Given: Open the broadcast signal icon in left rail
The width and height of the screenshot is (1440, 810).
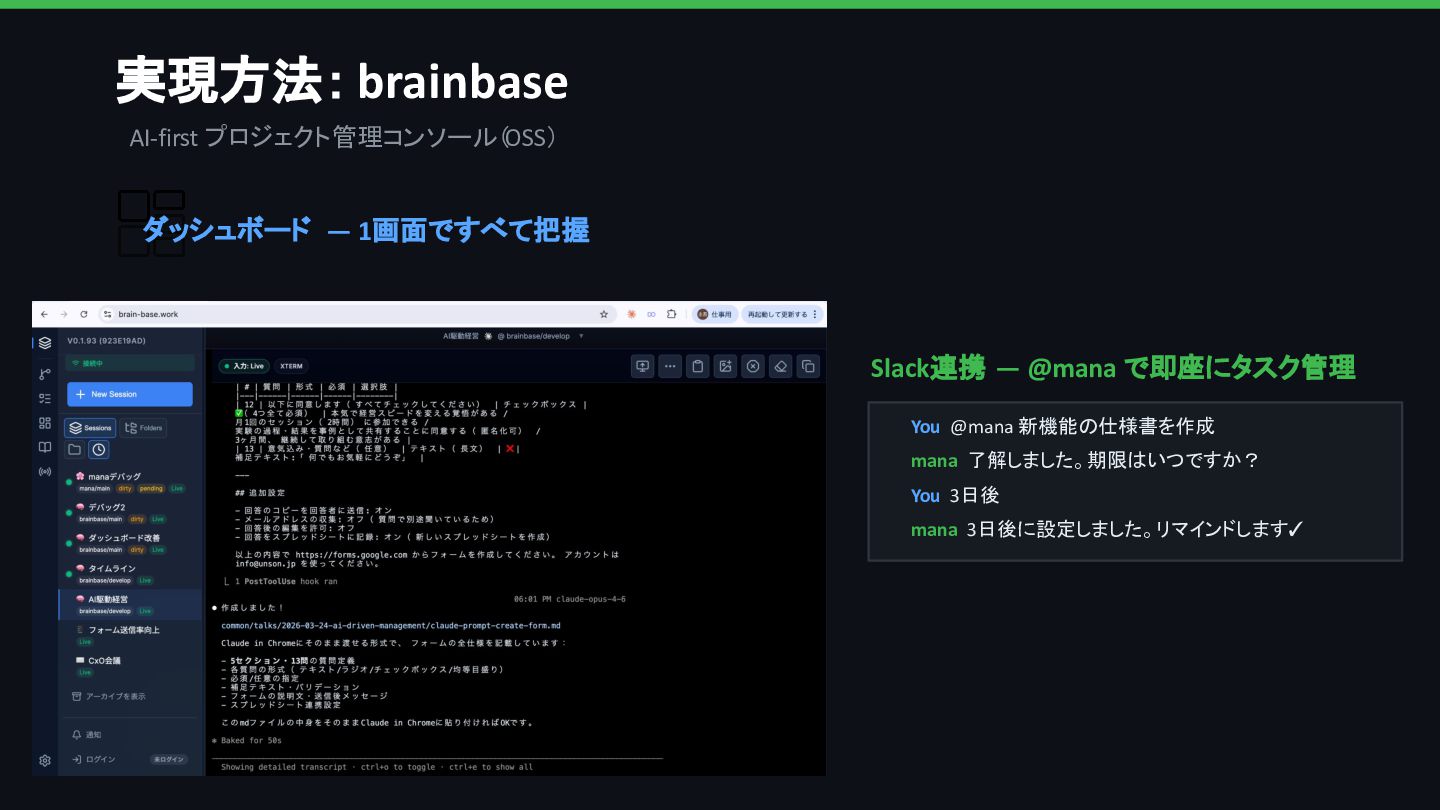Looking at the screenshot, I should coord(45,471).
